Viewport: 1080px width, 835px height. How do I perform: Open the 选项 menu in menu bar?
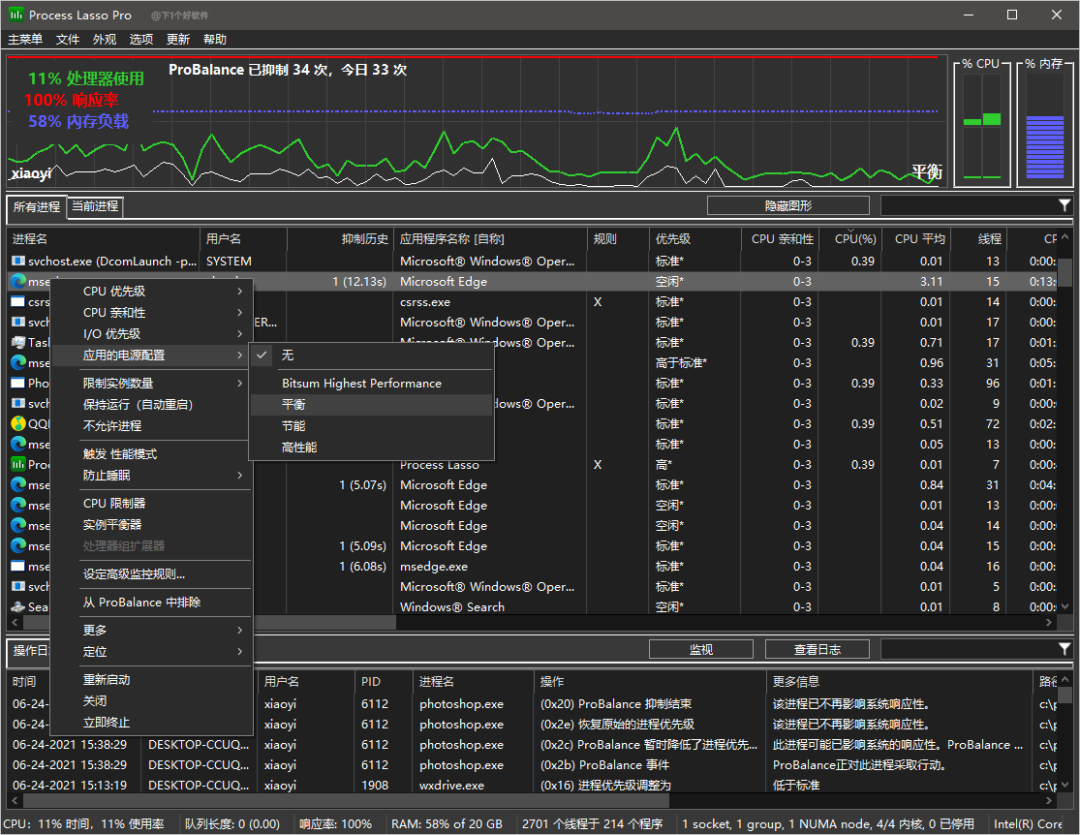[x=141, y=39]
